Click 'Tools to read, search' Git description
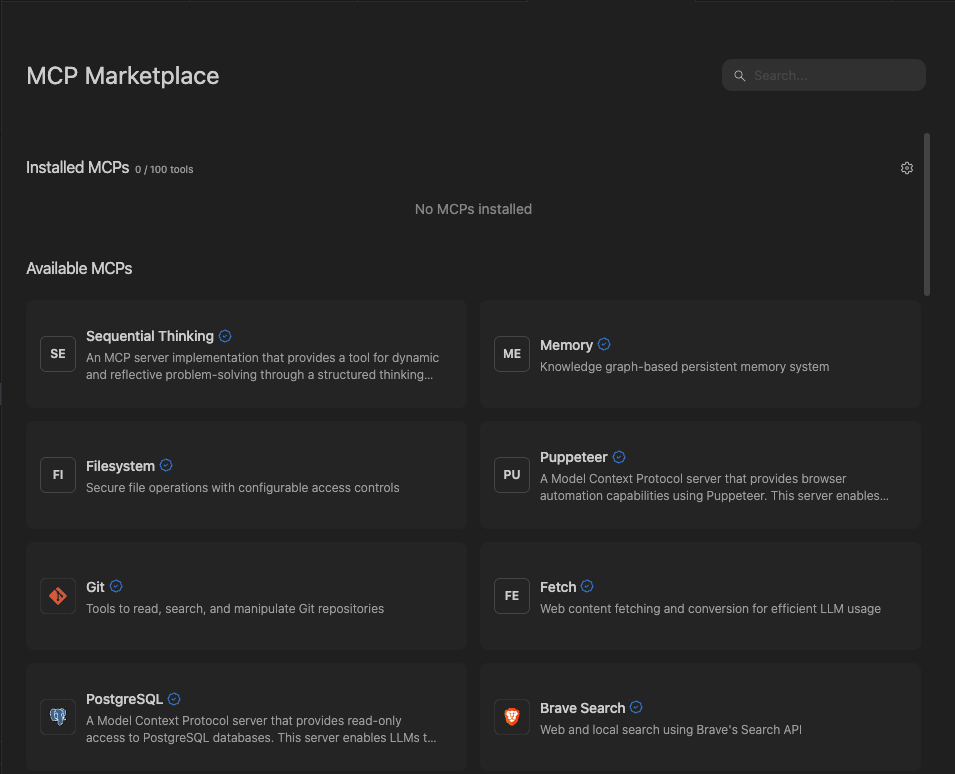This screenshot has width=955, height=774. (235, 609)
